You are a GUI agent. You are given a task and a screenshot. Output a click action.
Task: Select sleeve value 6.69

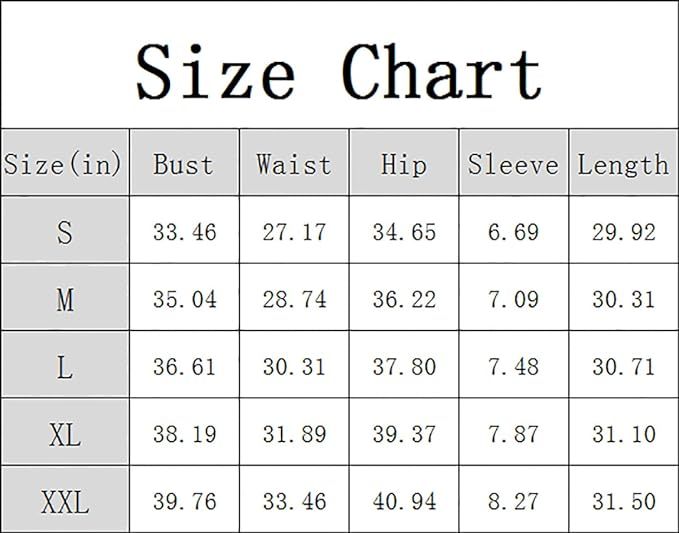coord(514,232)
